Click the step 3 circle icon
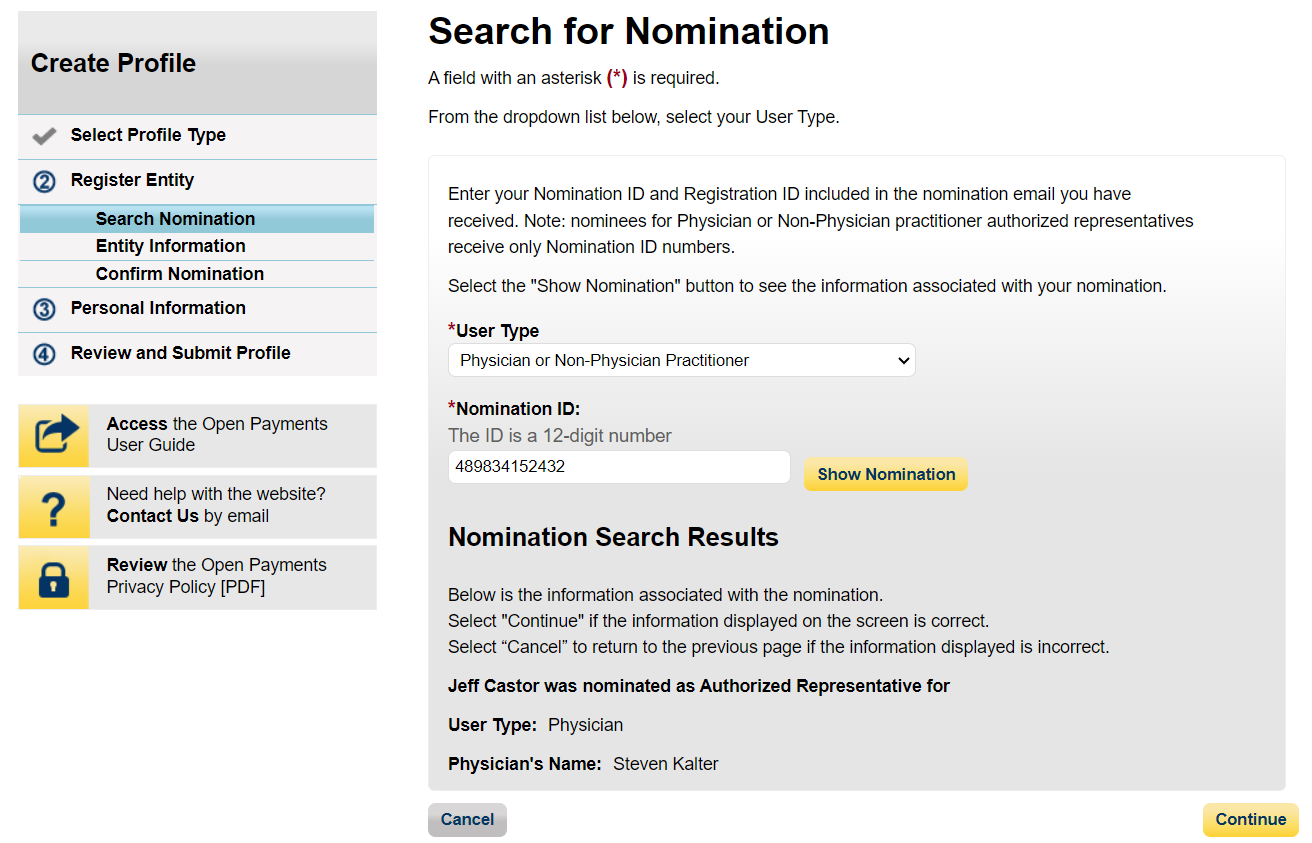1312x843 pixels. [44, 309]
